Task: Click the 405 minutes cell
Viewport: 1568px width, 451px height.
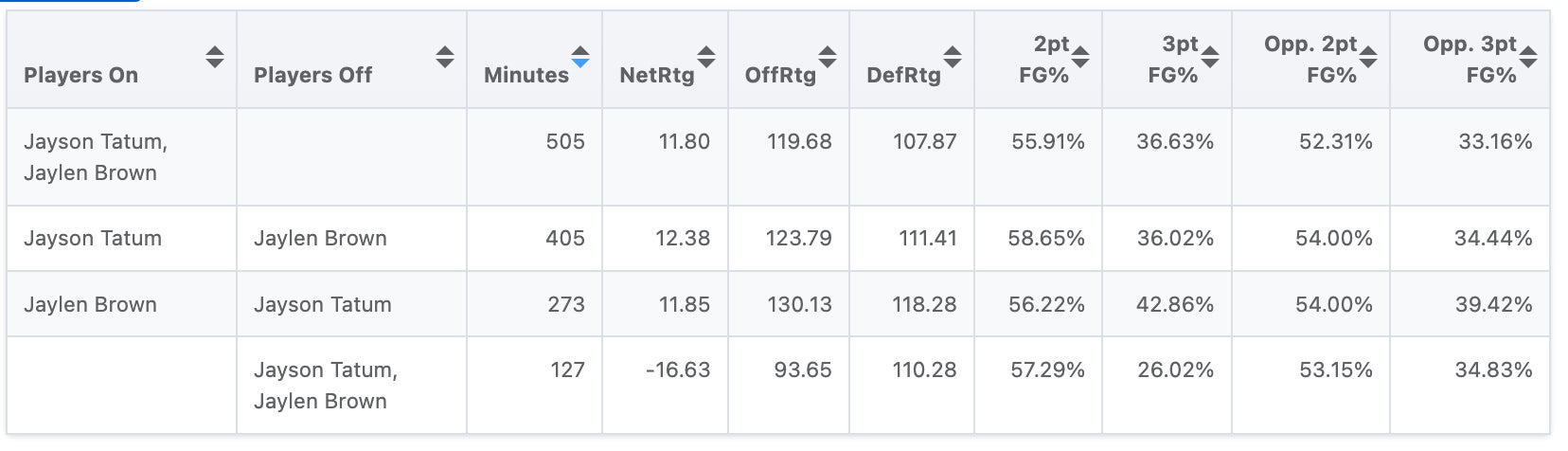Action: pos(564,239)
